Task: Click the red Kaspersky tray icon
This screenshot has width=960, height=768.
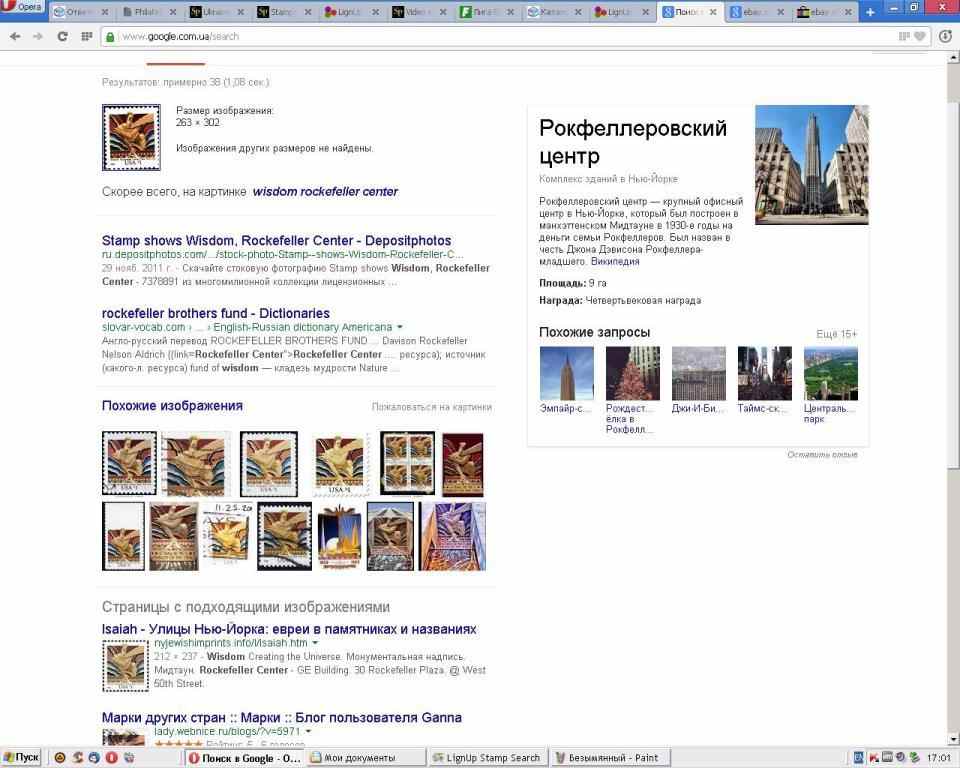Action: (x=874, y=758)
